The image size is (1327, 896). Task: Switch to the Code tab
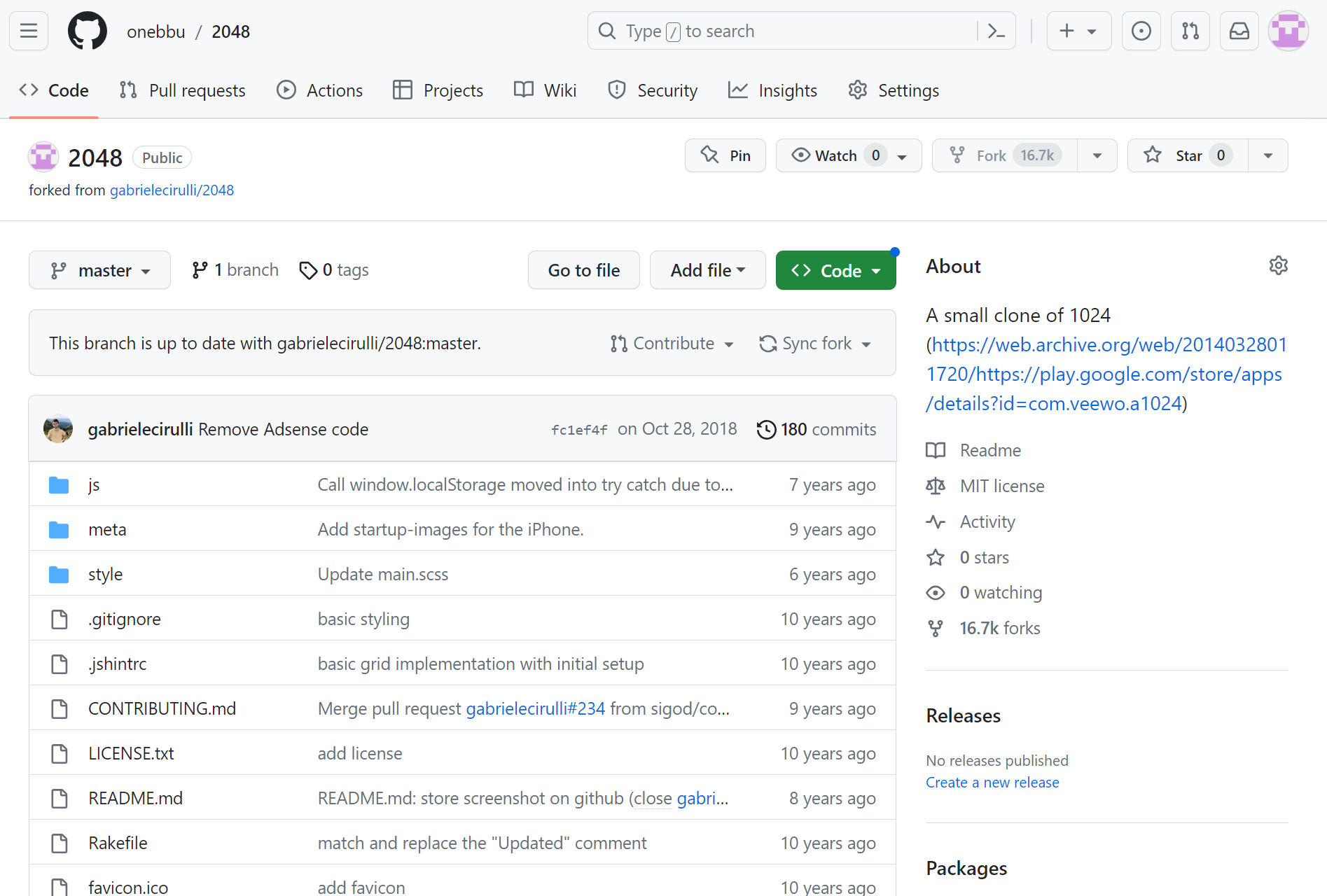coord(54,90)
